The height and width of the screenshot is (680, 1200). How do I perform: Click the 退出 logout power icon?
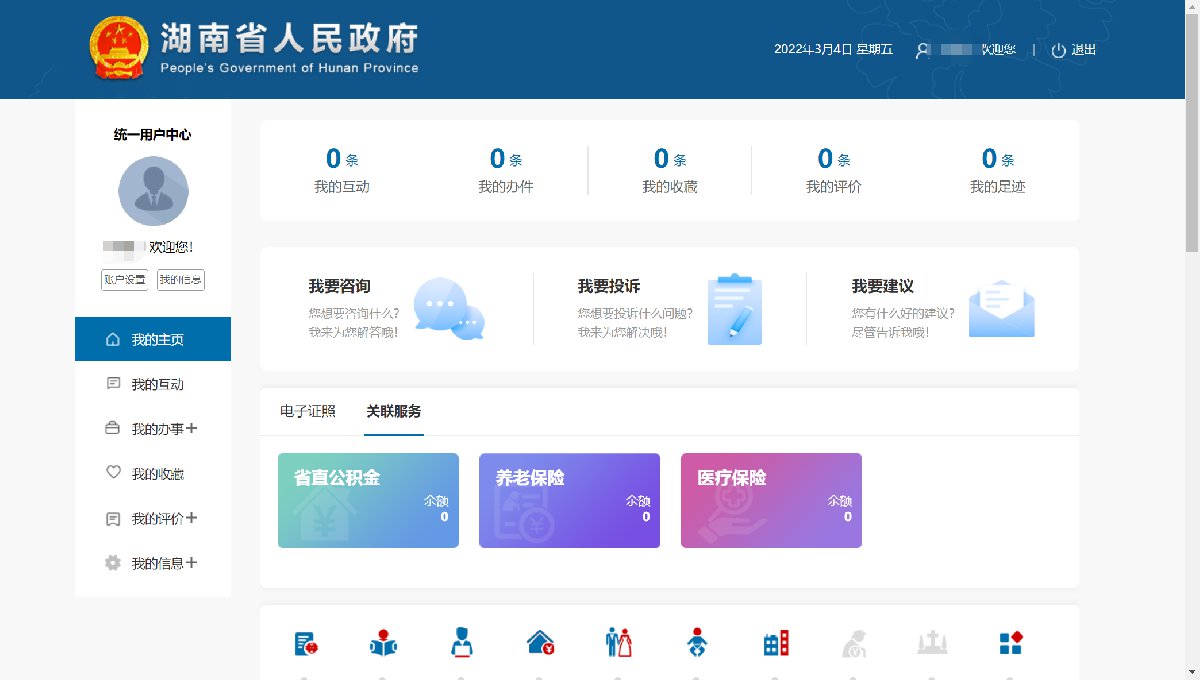pos(1059,50)
